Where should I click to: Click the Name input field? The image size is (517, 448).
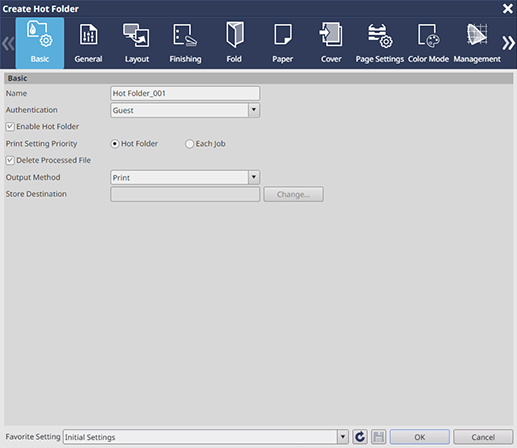coord(185,93)
